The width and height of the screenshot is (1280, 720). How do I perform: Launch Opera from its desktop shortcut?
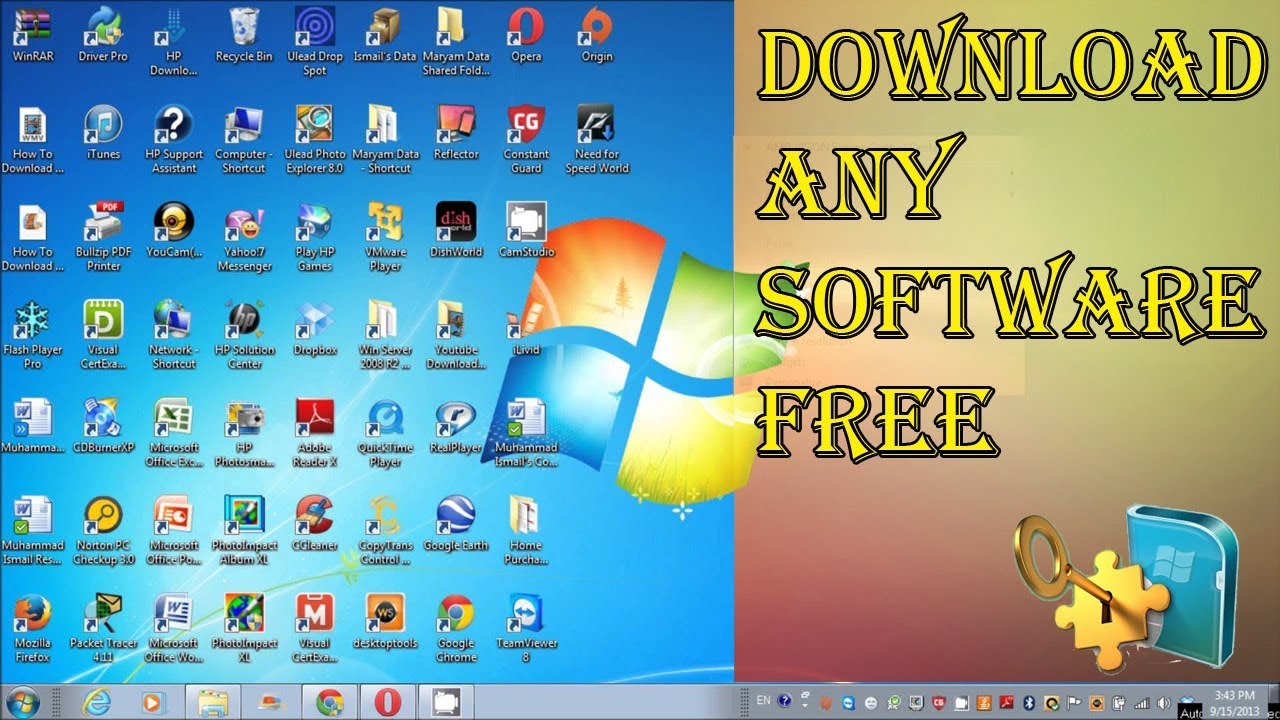[526, 35]
